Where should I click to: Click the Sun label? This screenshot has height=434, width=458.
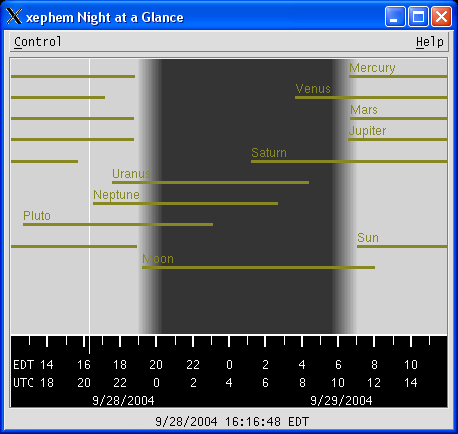pos(368,238)
